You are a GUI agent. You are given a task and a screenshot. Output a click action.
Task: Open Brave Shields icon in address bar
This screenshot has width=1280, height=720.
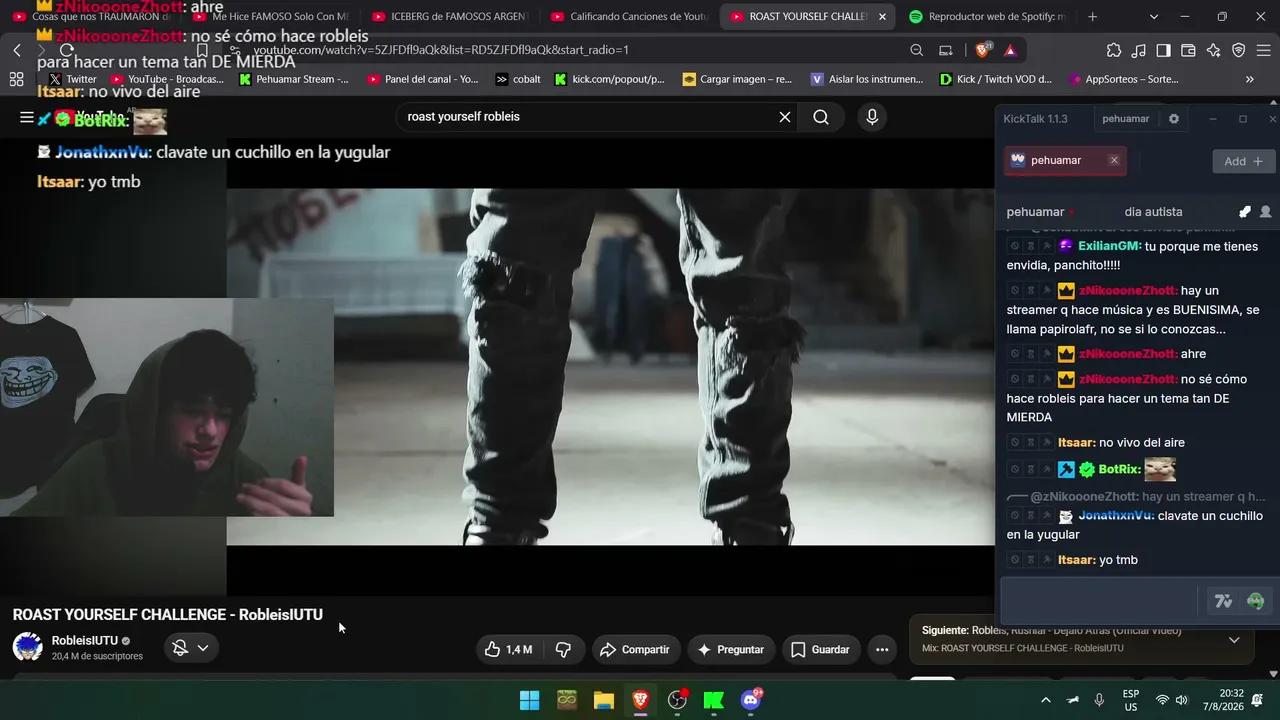click(983, 50)
